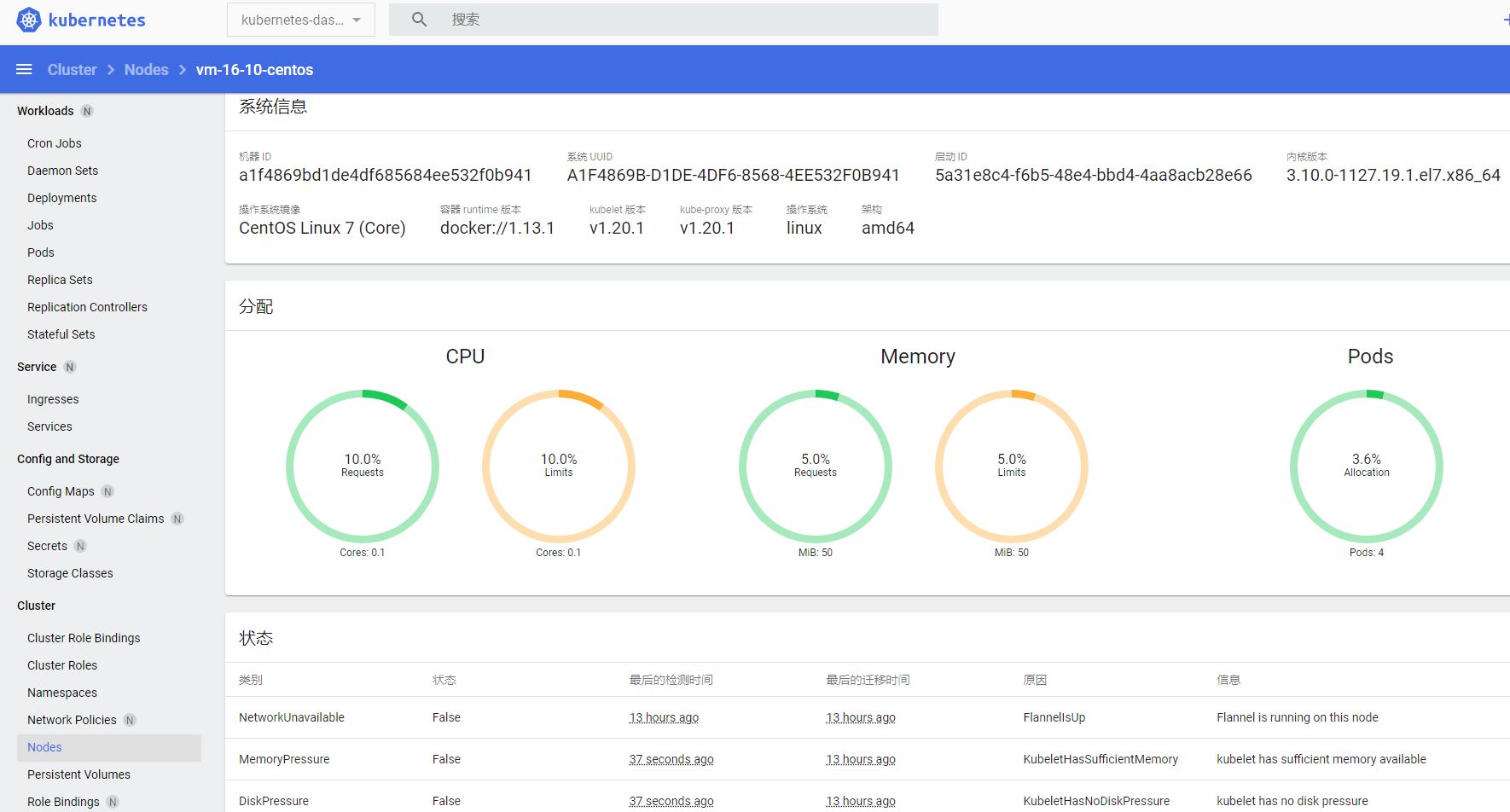Click the search magnifier icon

click(419, 20)
